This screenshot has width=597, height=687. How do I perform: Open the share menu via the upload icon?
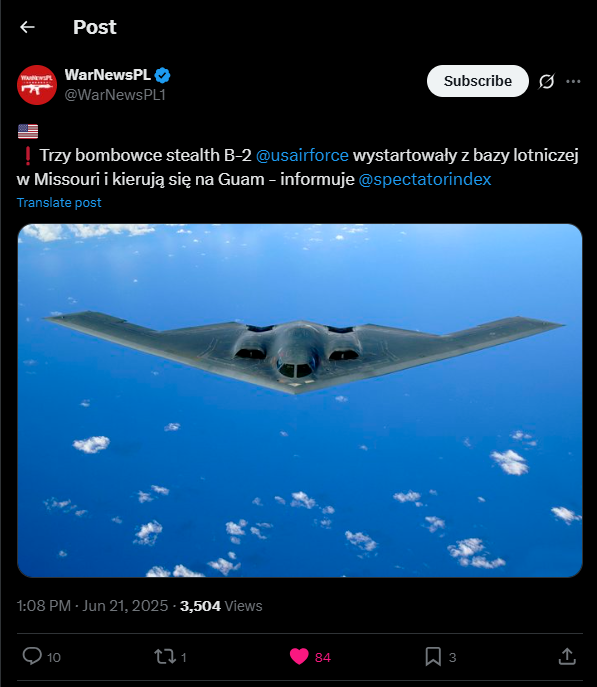[x=567, y=656]
